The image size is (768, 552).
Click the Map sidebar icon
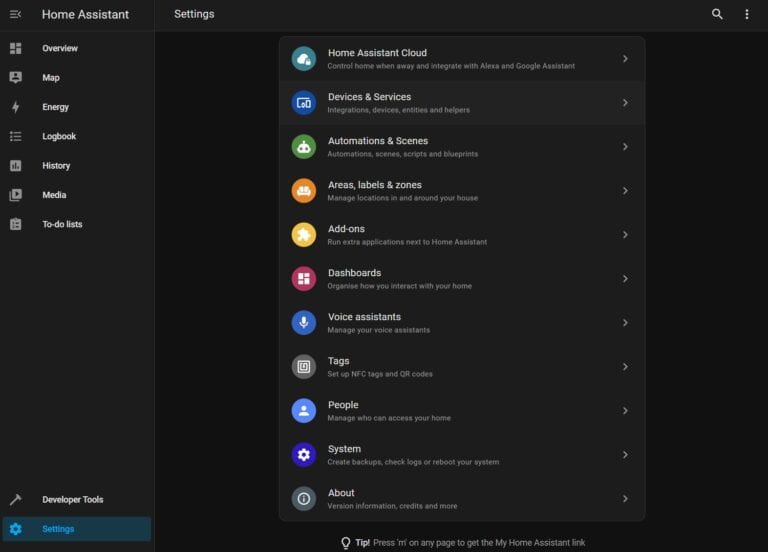pos(16,77)
